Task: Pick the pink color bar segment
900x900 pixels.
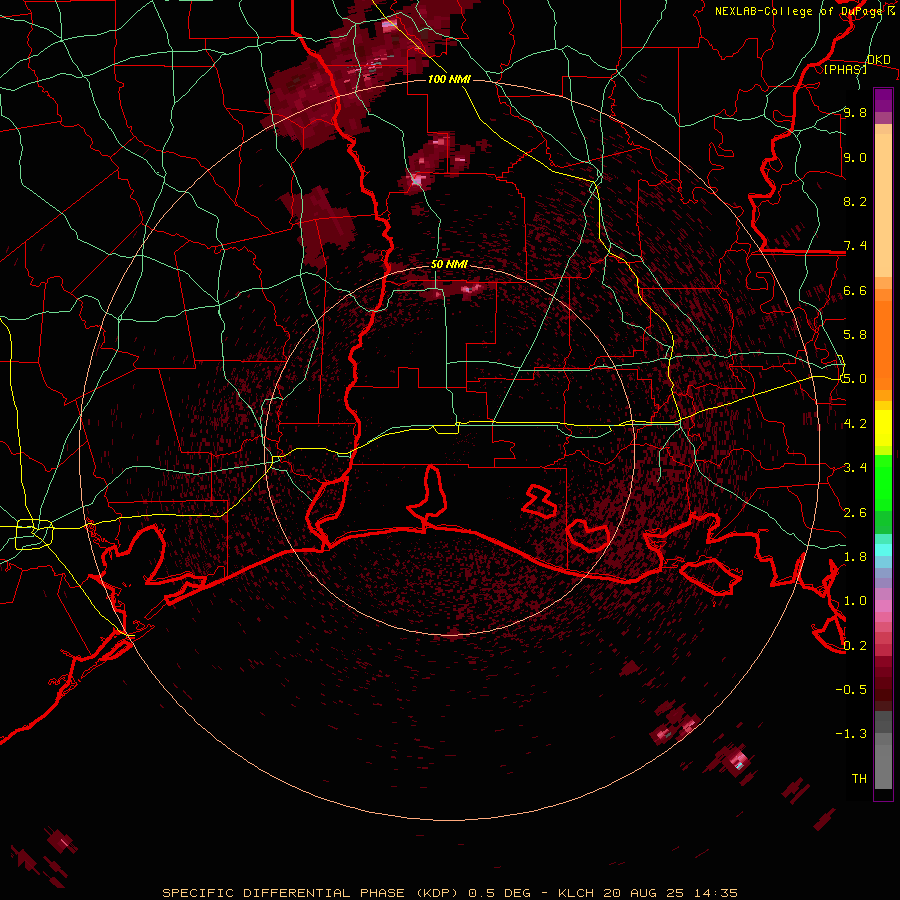Action: point(883,606)
